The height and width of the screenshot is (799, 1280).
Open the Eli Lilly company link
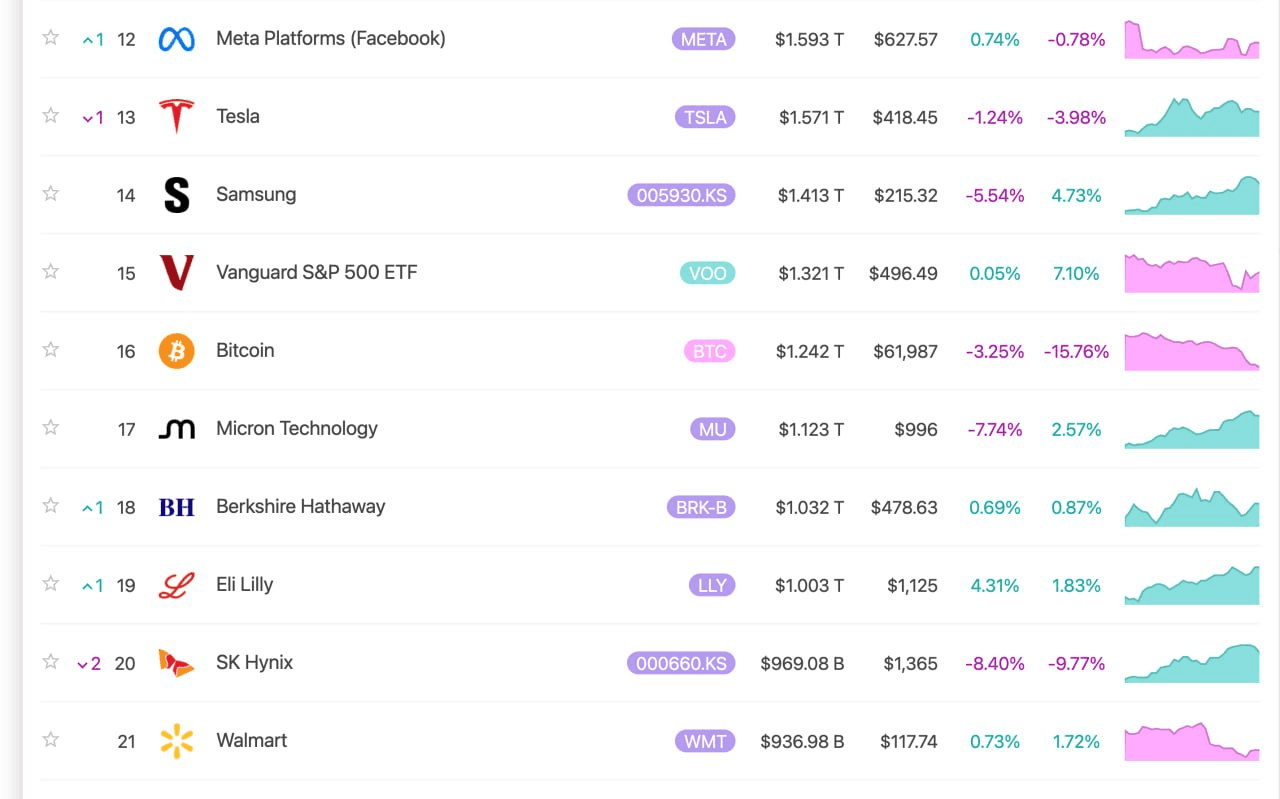pyautogui.click(x=244, y=584)
